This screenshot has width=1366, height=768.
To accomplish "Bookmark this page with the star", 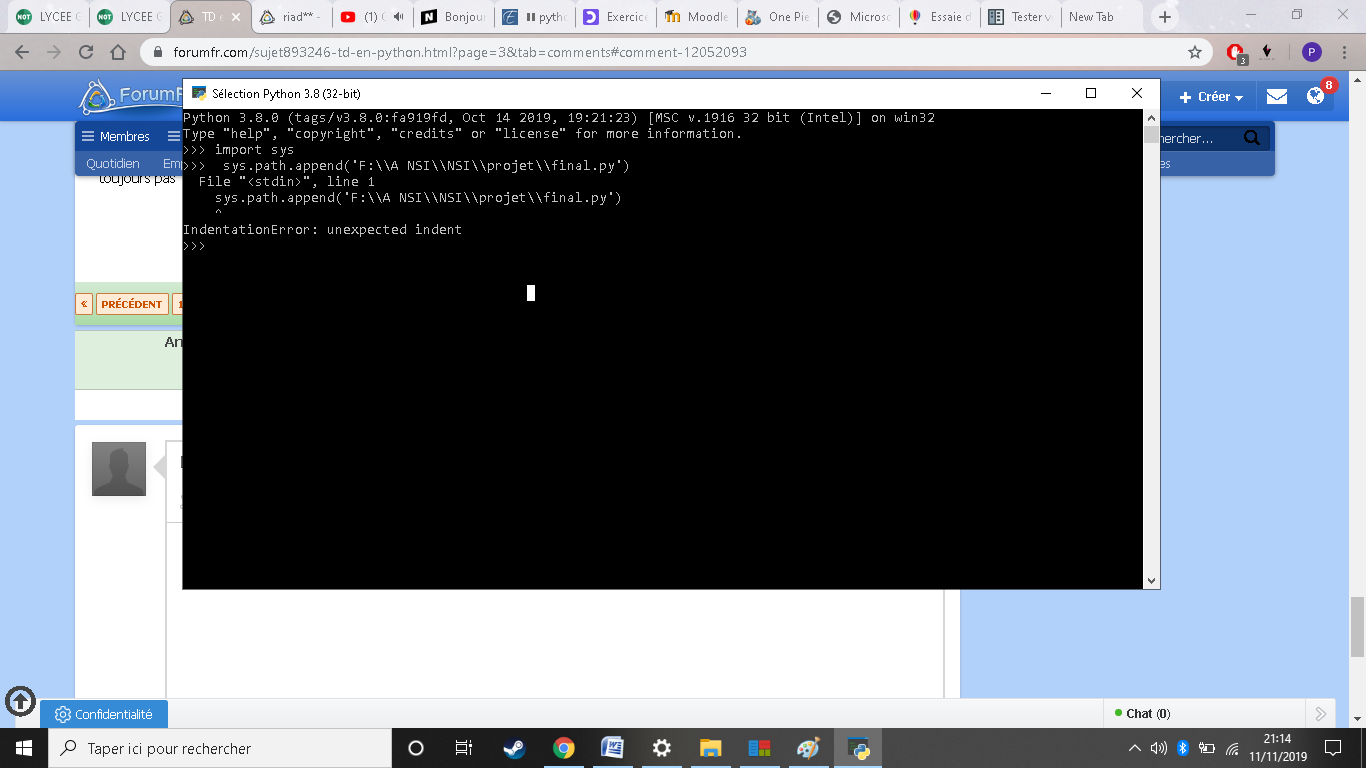I will (1194, 52).
